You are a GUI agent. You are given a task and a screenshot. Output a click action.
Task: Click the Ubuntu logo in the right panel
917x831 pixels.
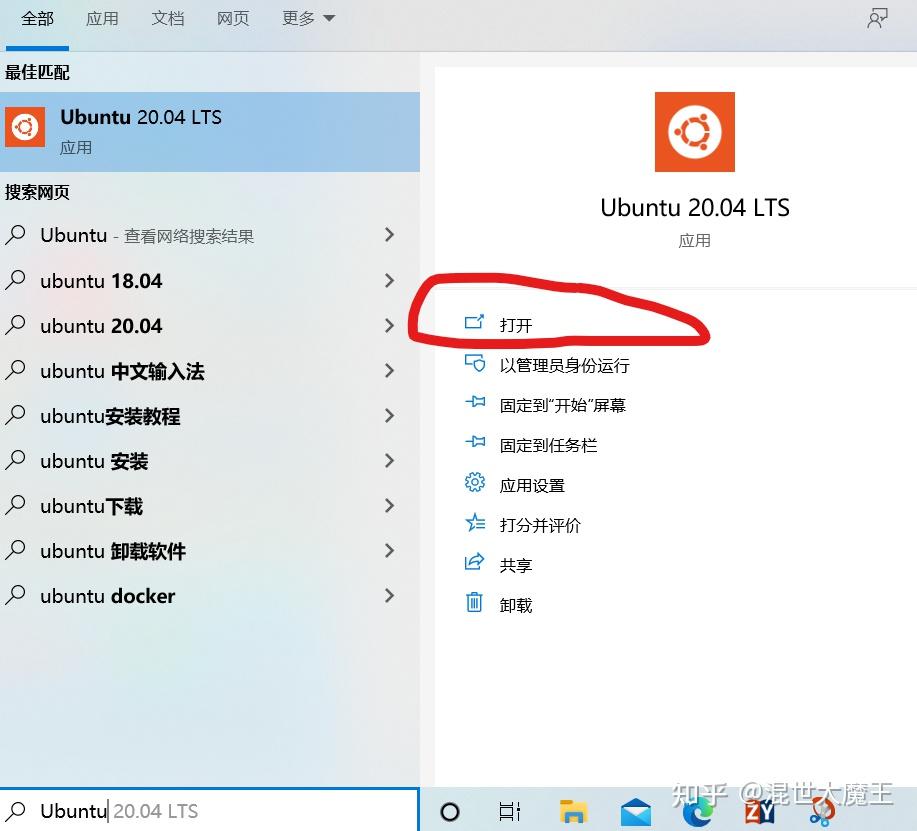(694, 131)
